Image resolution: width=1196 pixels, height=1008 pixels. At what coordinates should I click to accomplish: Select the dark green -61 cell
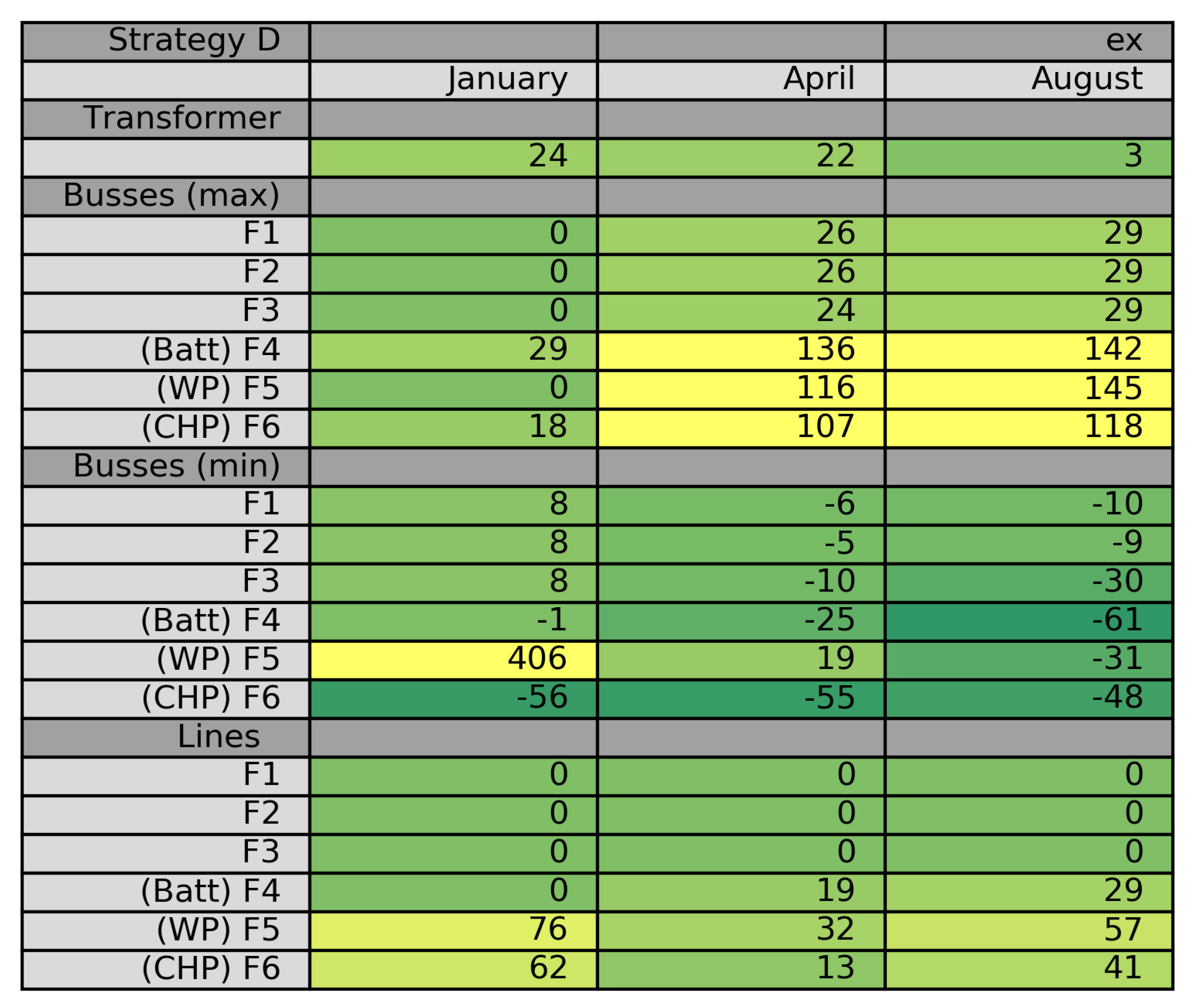(x=1028, y=621)
